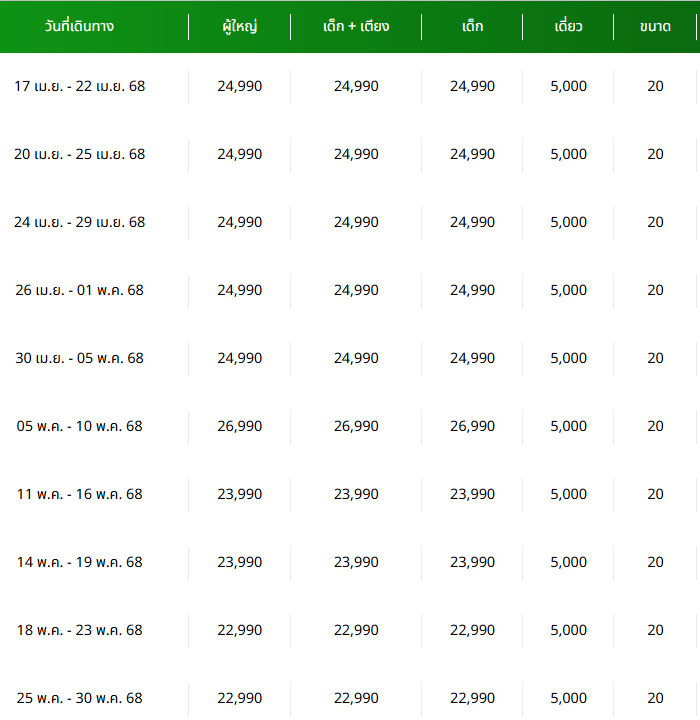Select the 17 เม.ย. - 22 เม.ย. 68 date row
Viewport: 700px width, 720px height.
[350, 86]
